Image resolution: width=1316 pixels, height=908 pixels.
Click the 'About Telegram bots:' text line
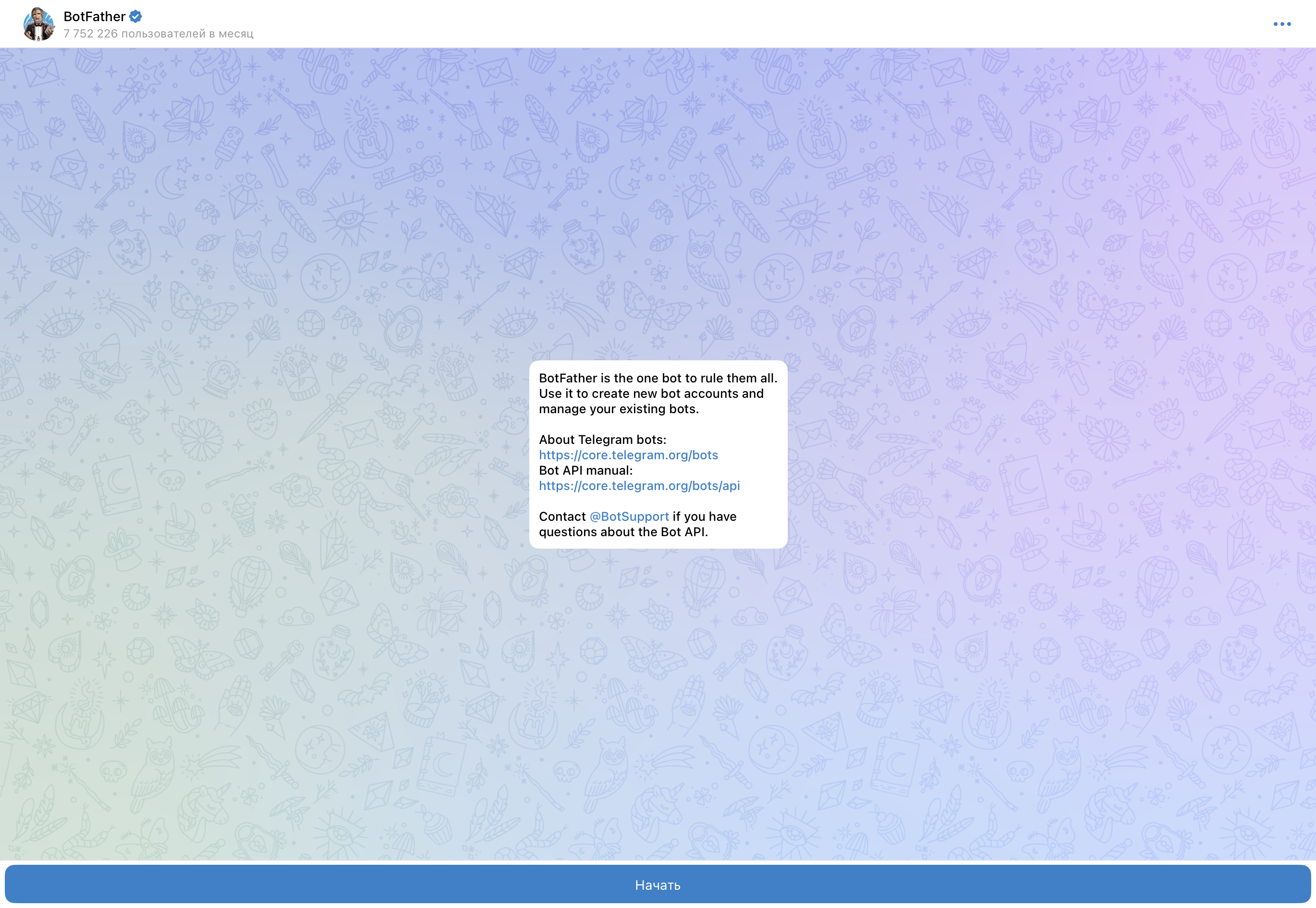[602, 440]
